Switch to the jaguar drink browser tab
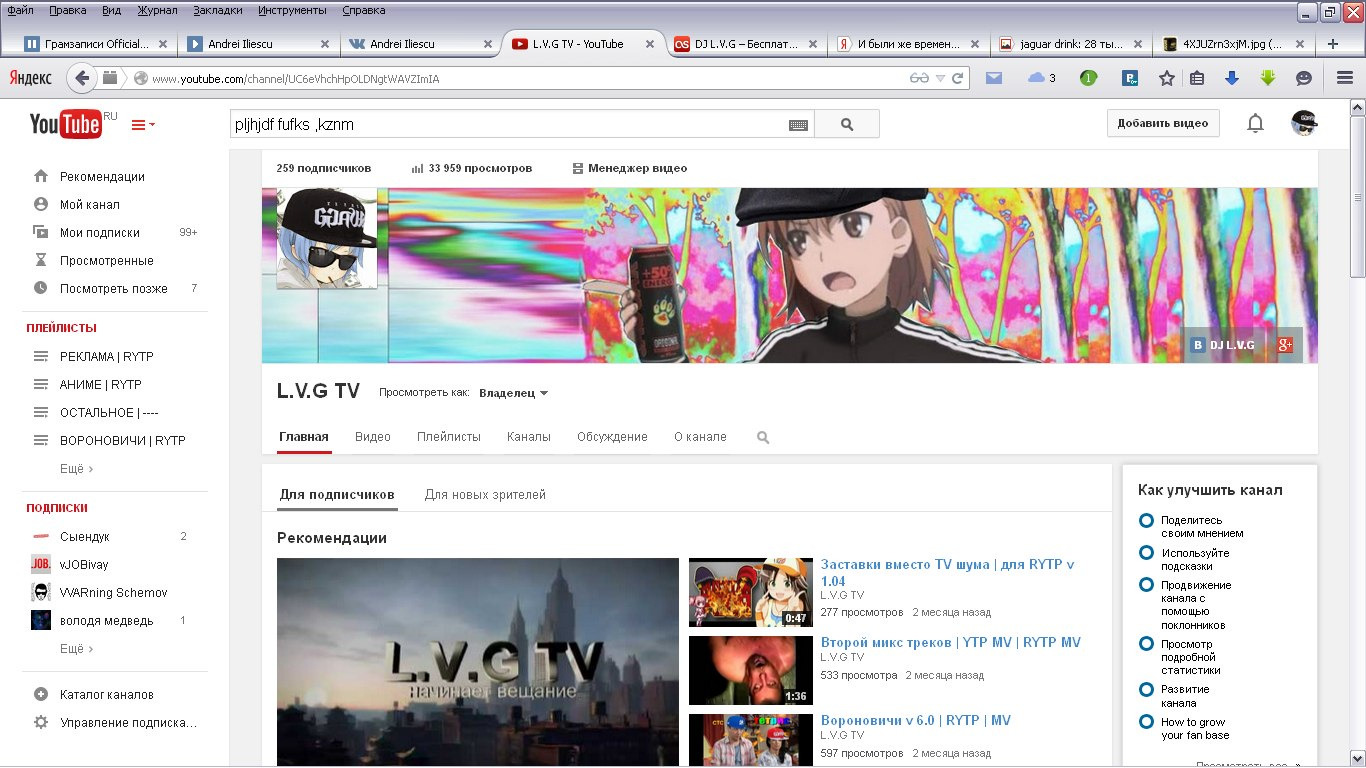The height and width of the screenshot is (768, 1366). point(1069,44)
